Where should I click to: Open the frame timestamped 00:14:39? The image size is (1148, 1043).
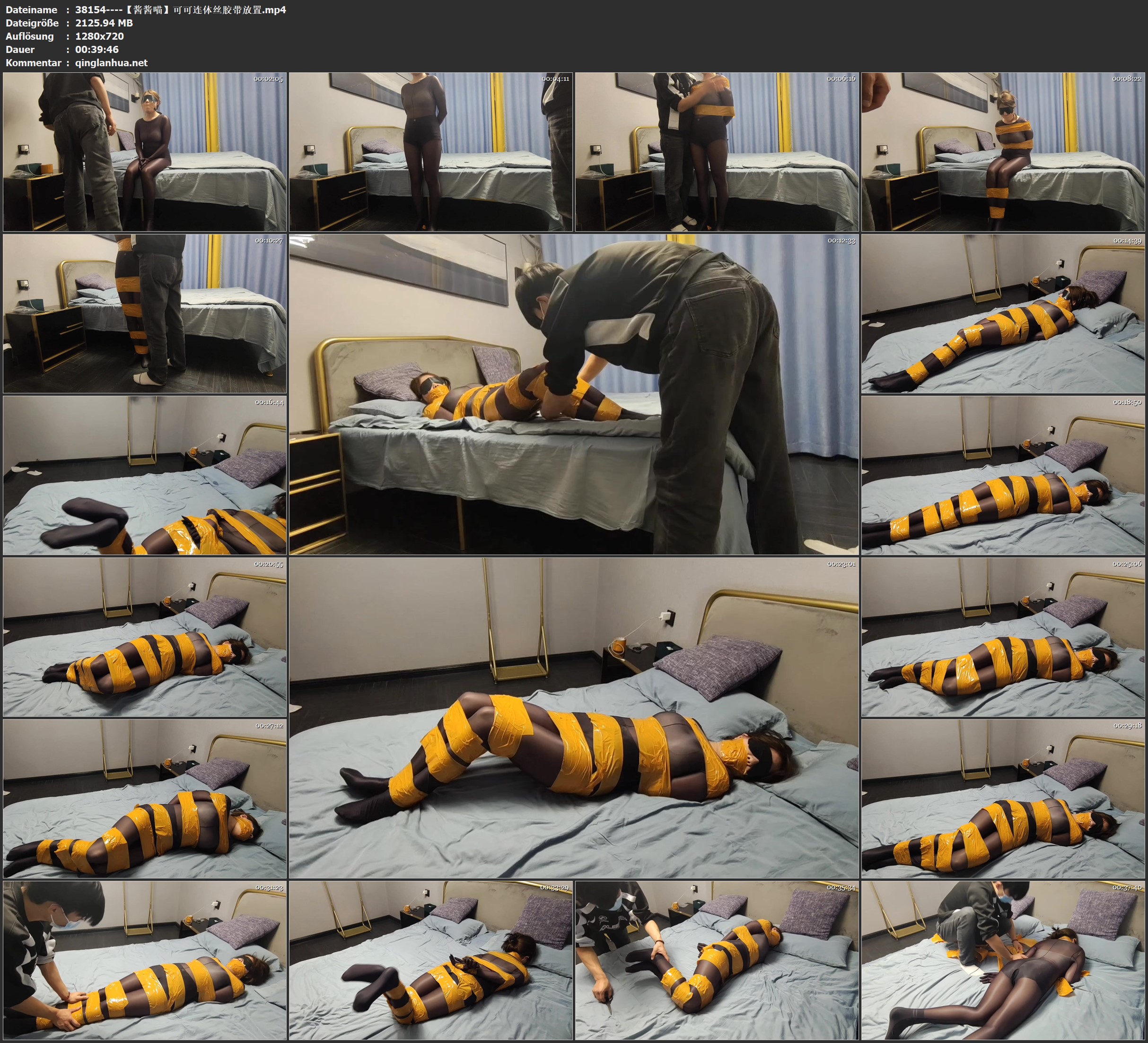(1003, 313)
